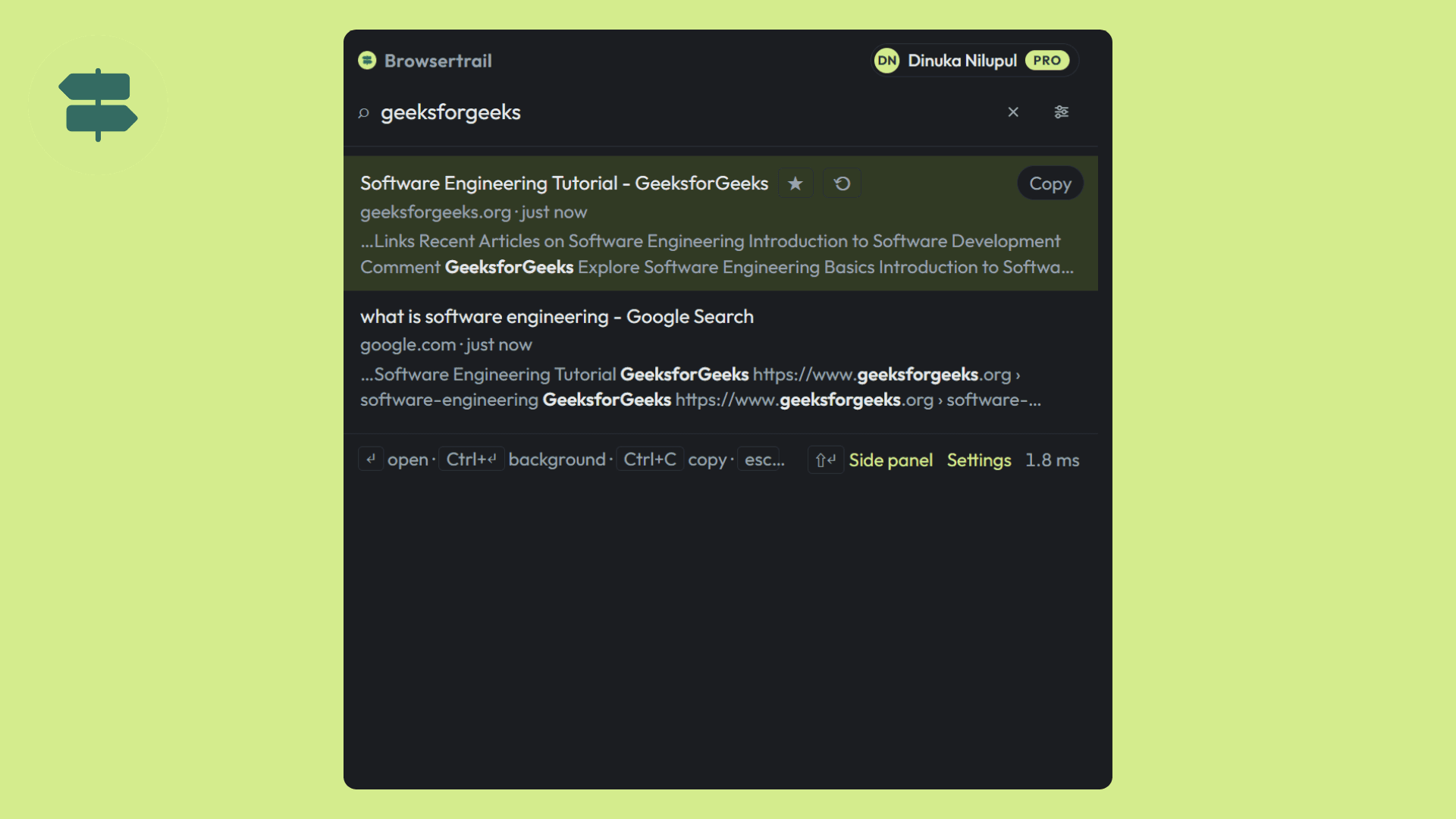Open search filters slider icon
The height and width of the screenshot is (819, 1456).
pyautogui.click(x=1062, y=112)
